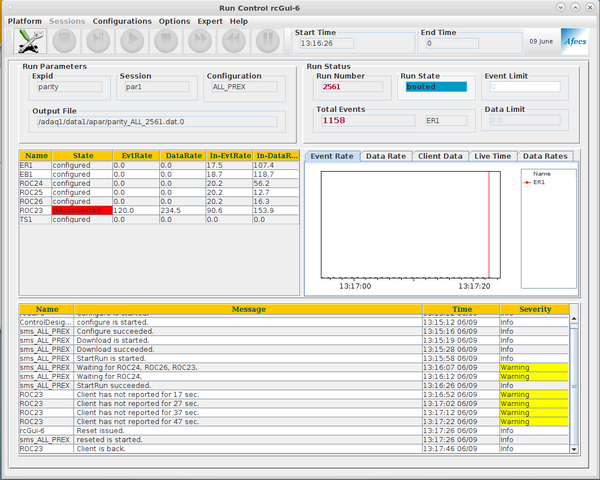The image size is (600, 480).
Task: Click the ER1 legend entry in chart
Action: [x=535, y=182]
